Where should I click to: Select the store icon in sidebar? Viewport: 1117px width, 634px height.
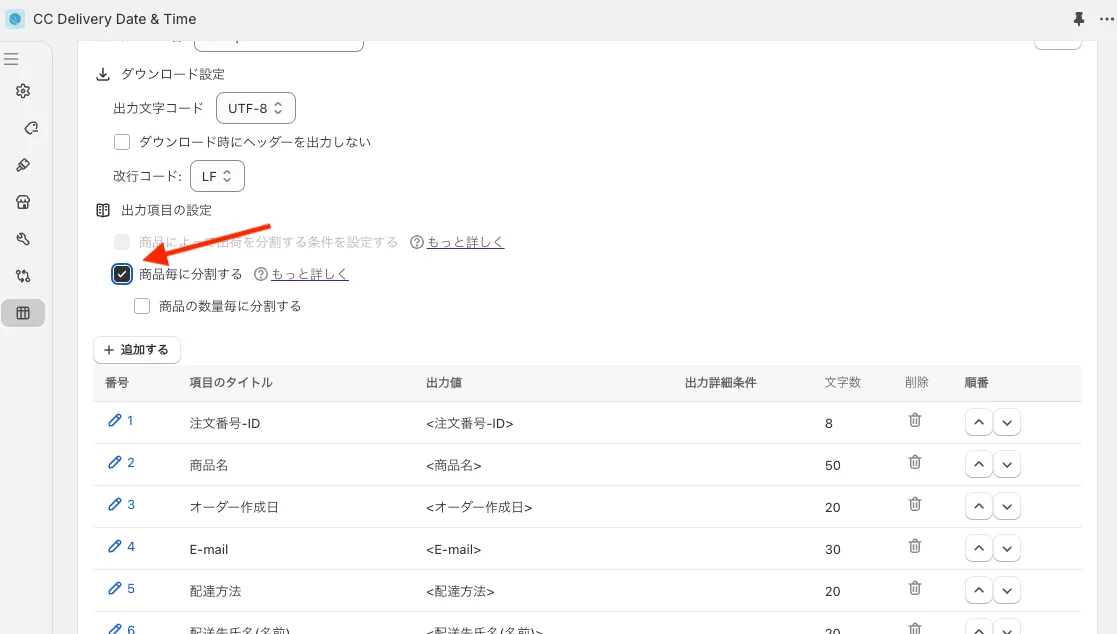[23, 202]
